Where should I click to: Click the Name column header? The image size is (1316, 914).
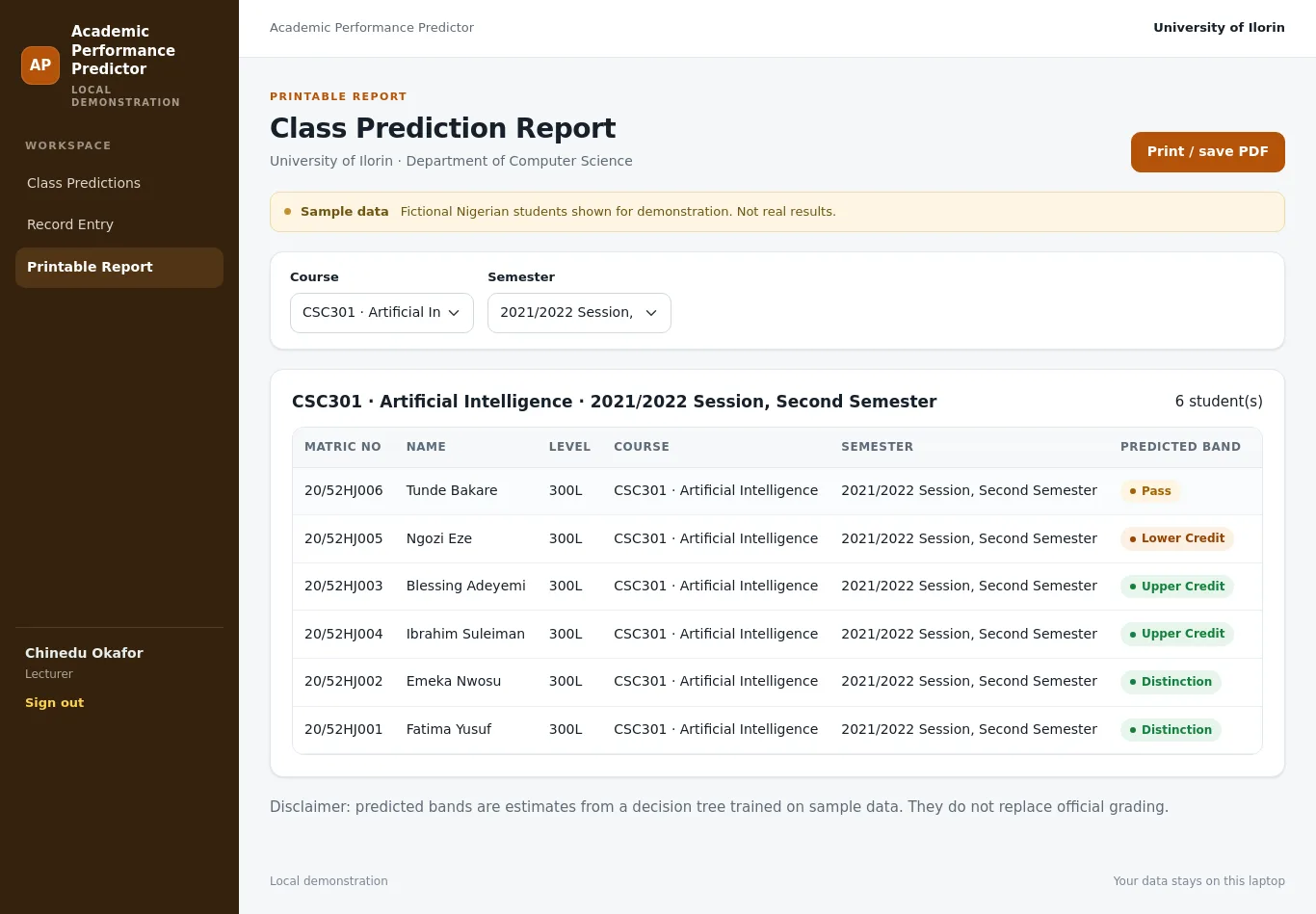(x=426, y=447)
